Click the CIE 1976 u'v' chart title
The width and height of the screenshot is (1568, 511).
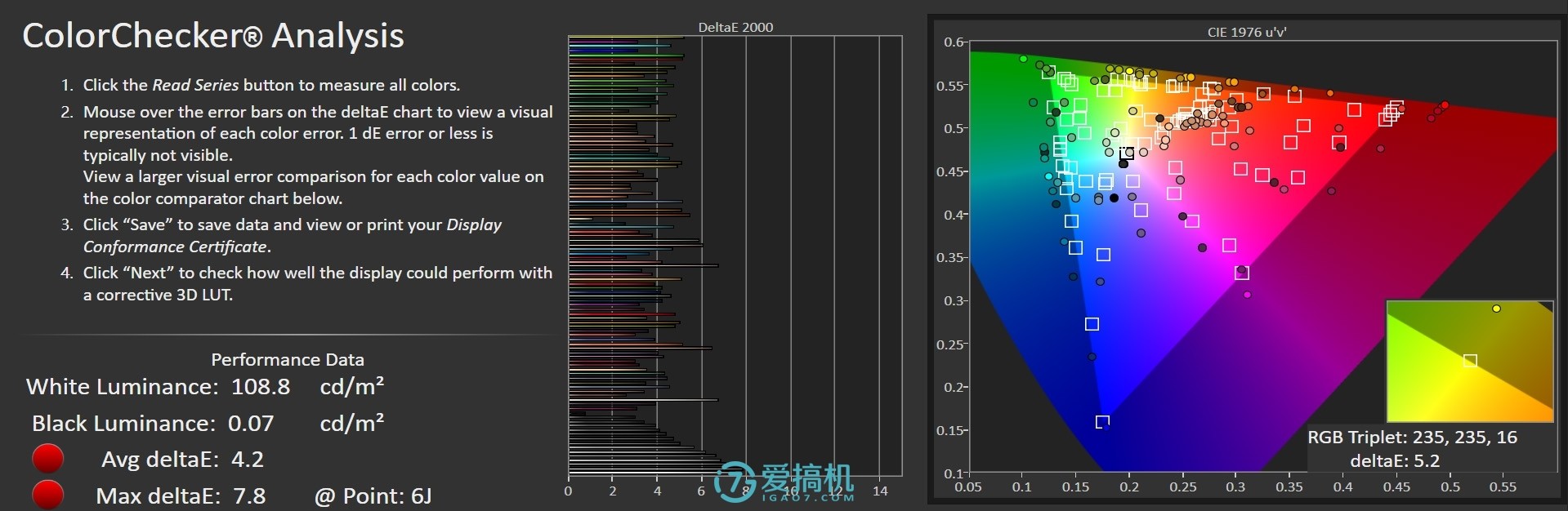(1247, 32)
